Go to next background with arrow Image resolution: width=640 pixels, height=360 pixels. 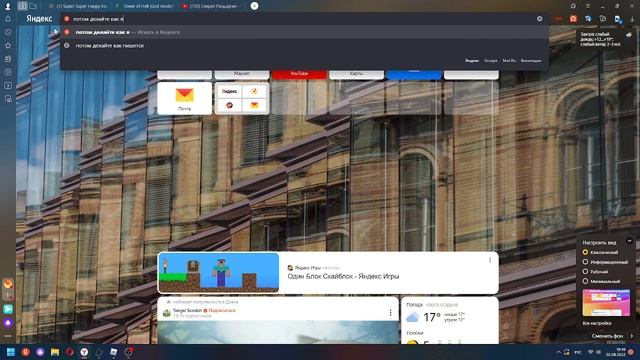click(632, 336)
